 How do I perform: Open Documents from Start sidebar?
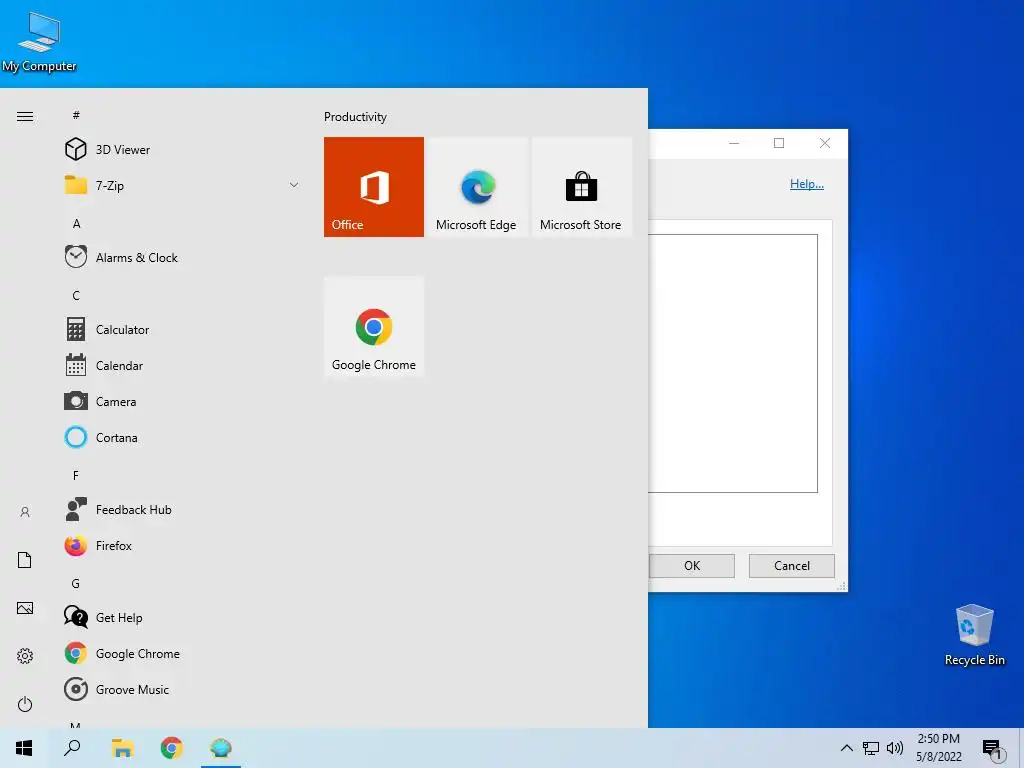pos(25,560)
